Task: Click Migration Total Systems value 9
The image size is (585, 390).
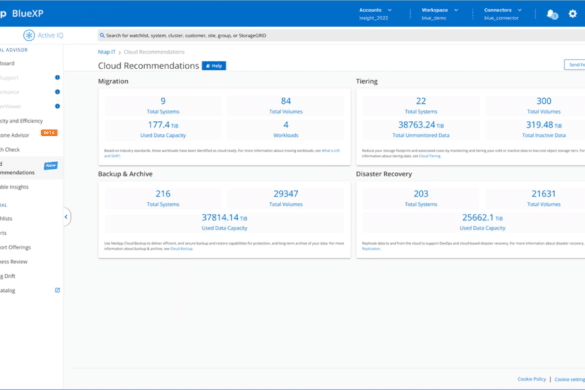Action: (x=163, y=101)
